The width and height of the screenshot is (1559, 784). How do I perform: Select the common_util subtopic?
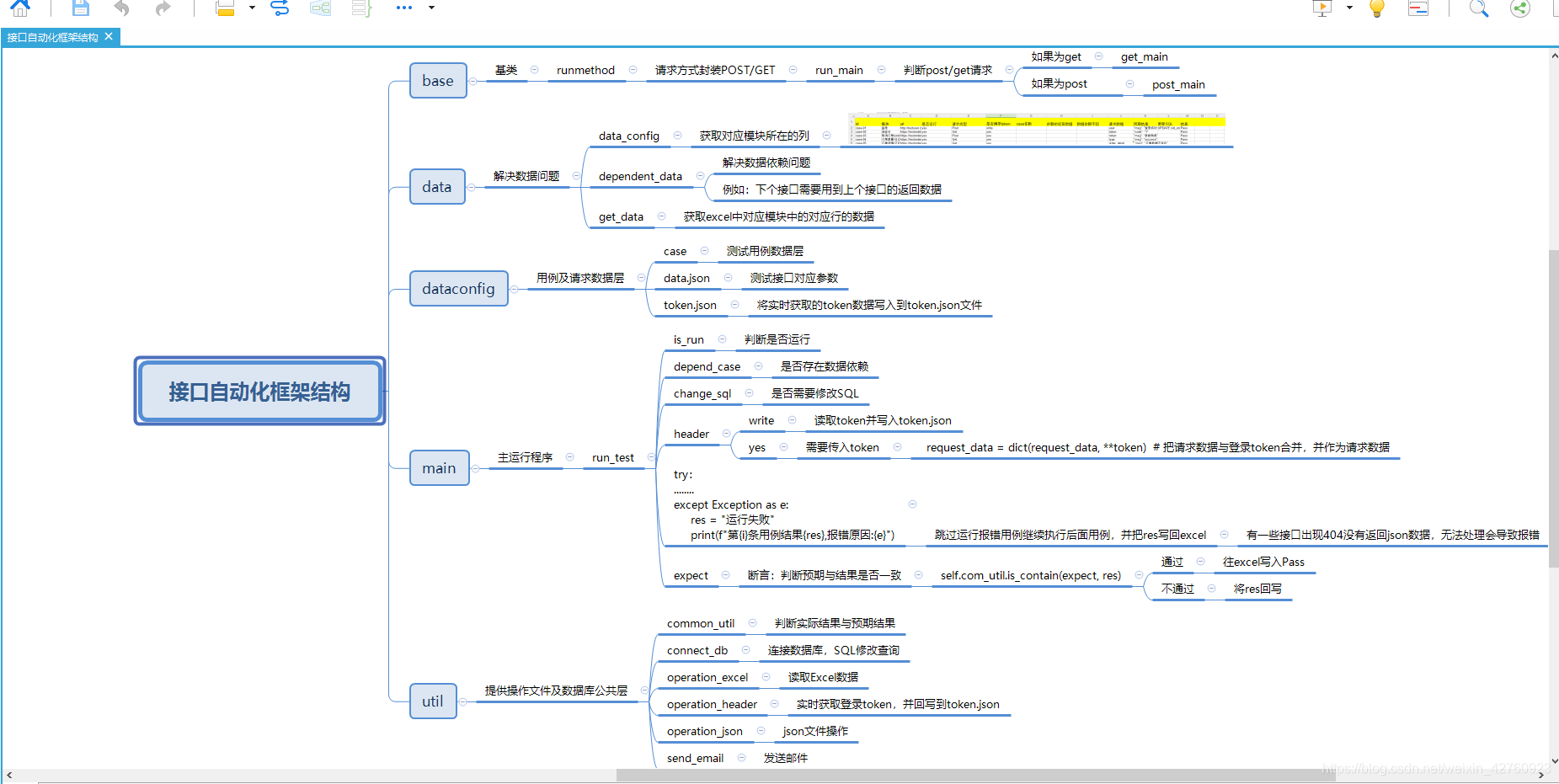coord(701,624)
